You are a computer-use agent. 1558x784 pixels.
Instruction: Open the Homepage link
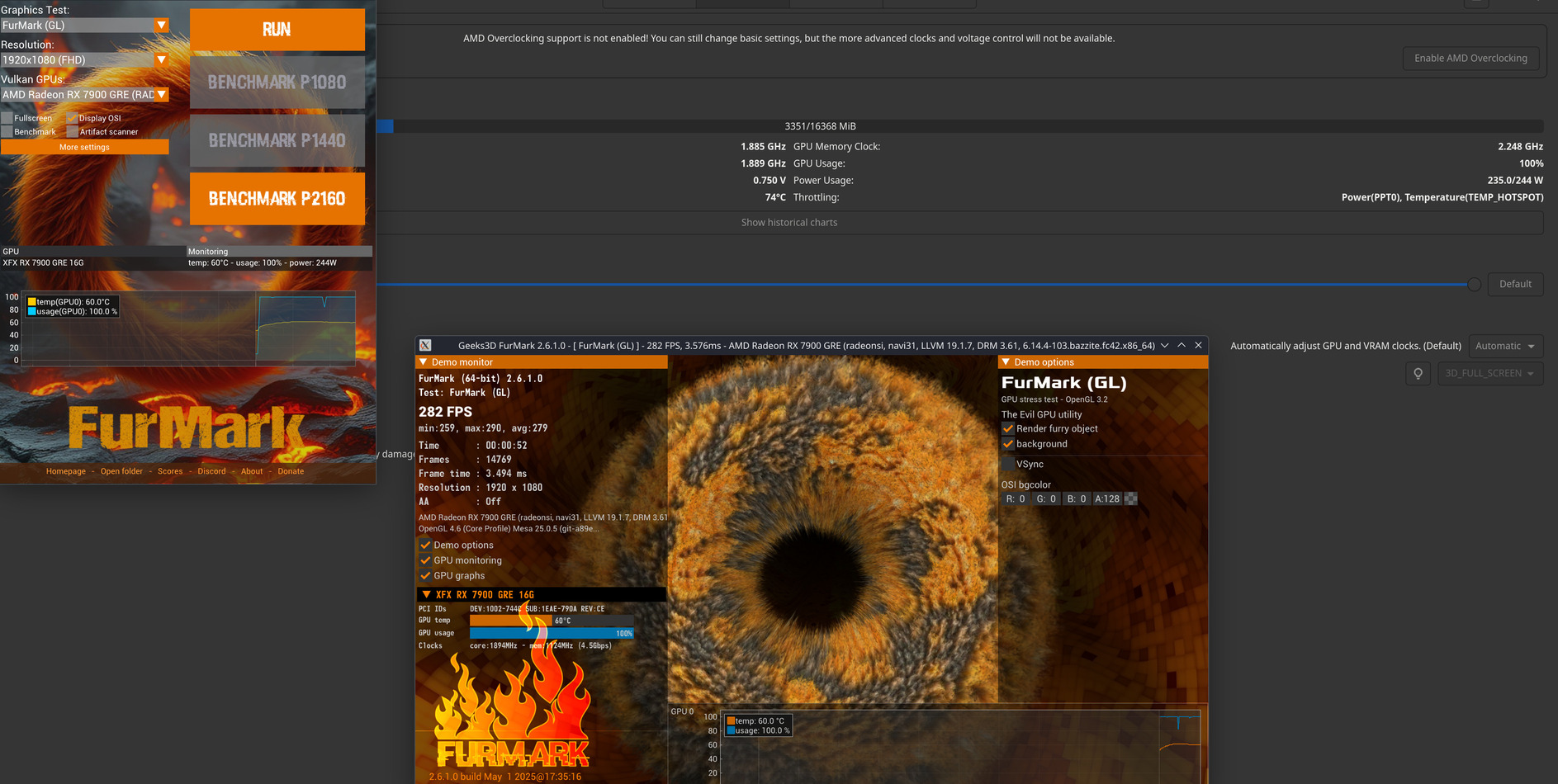pos(66,471)
